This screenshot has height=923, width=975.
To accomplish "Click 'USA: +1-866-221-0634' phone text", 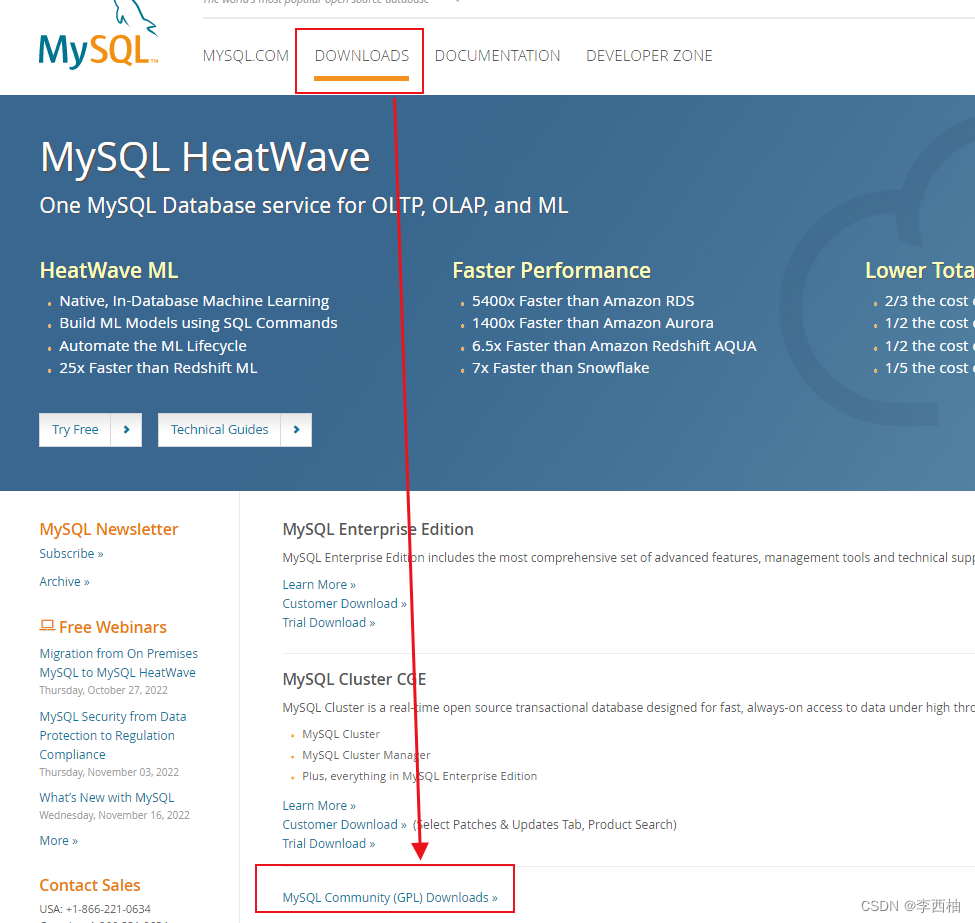I will [95, 909].
